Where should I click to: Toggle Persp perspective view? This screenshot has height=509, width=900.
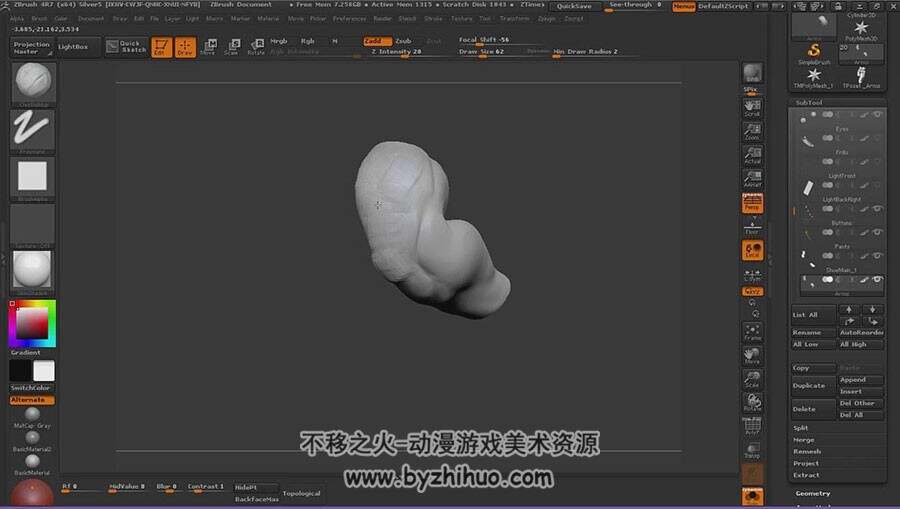click(752, 203)
